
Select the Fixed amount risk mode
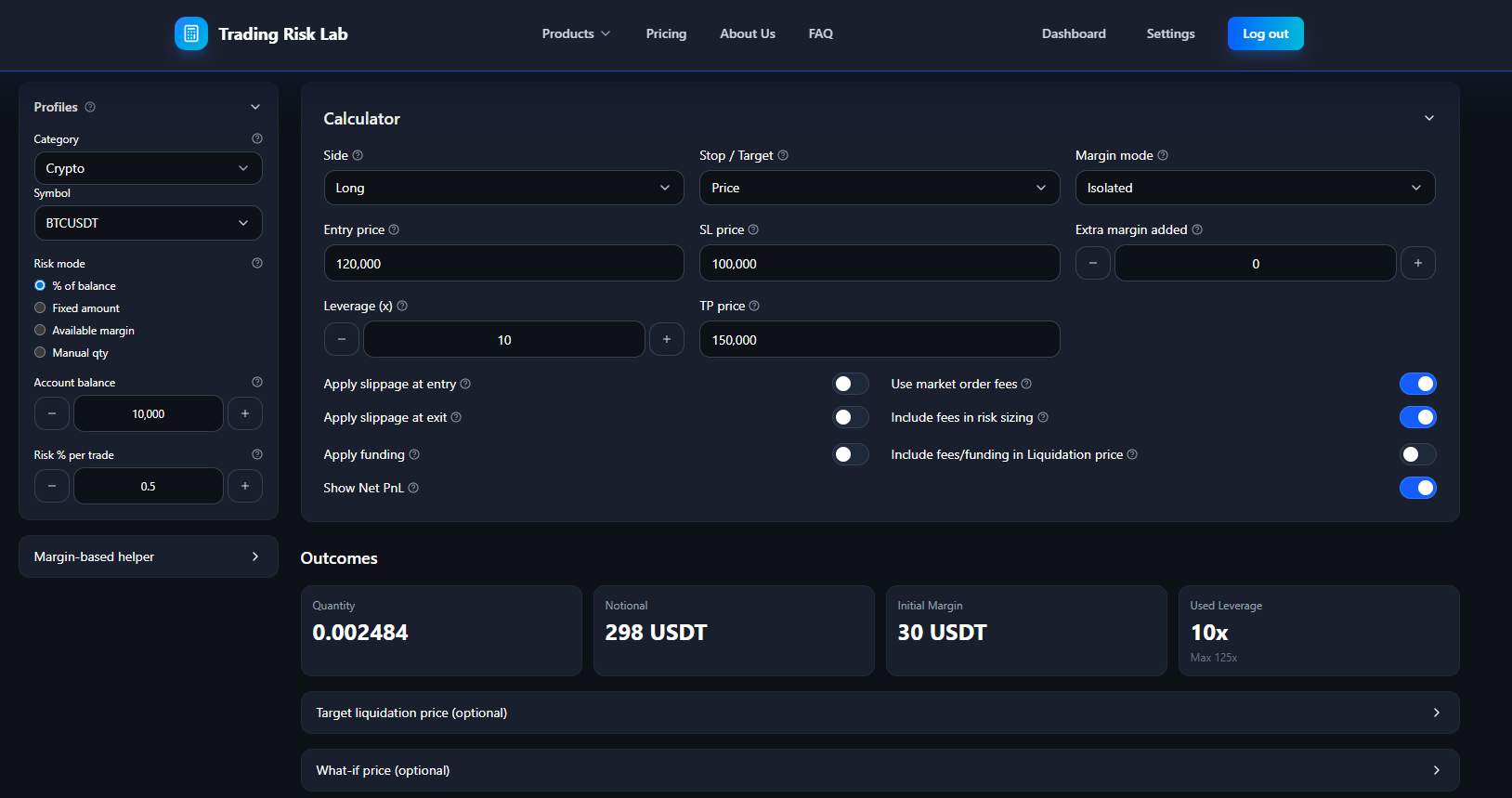(x=40, y=307)
